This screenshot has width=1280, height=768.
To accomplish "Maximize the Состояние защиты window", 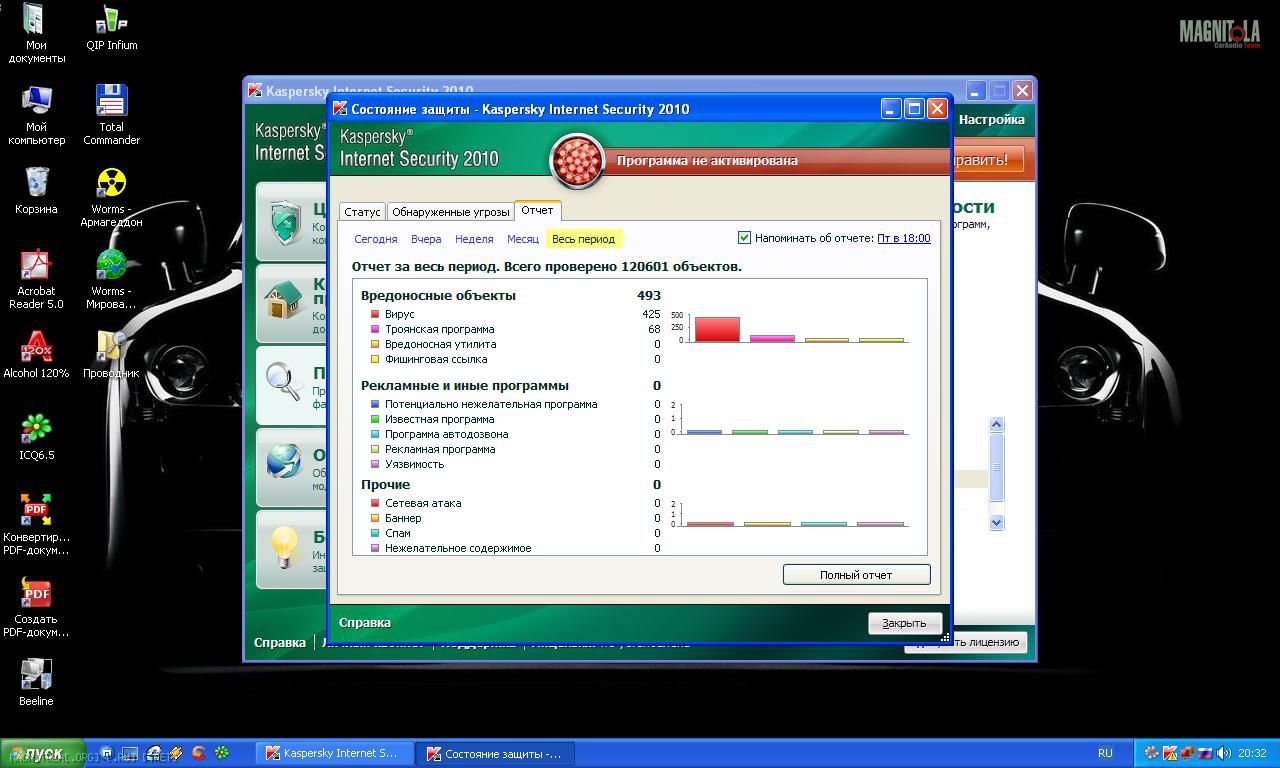I will pyautogui.click(x=913, y=108).
